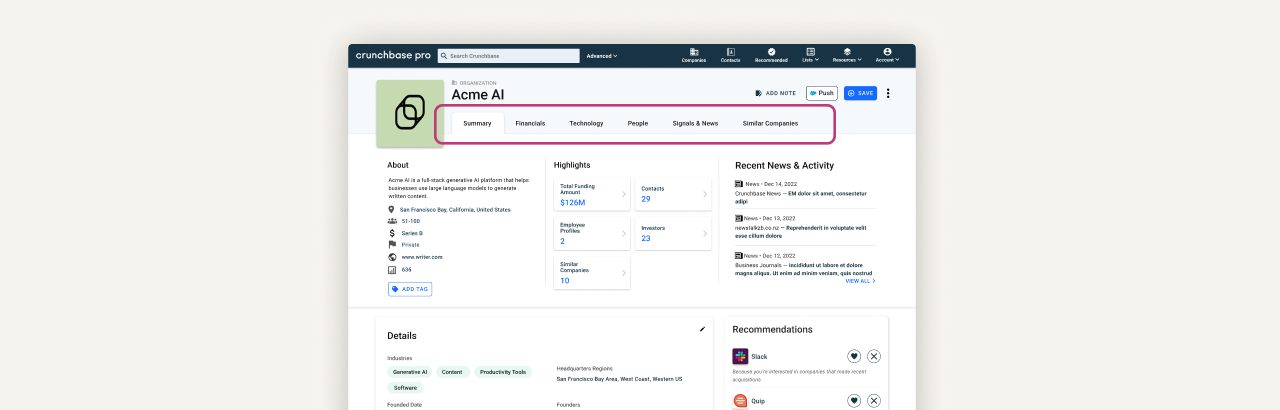Screen dimensions: 1280x410
Task: Open the Dec 12 Business Journals article
Action: pyautogui.click(x=803, y=269)
